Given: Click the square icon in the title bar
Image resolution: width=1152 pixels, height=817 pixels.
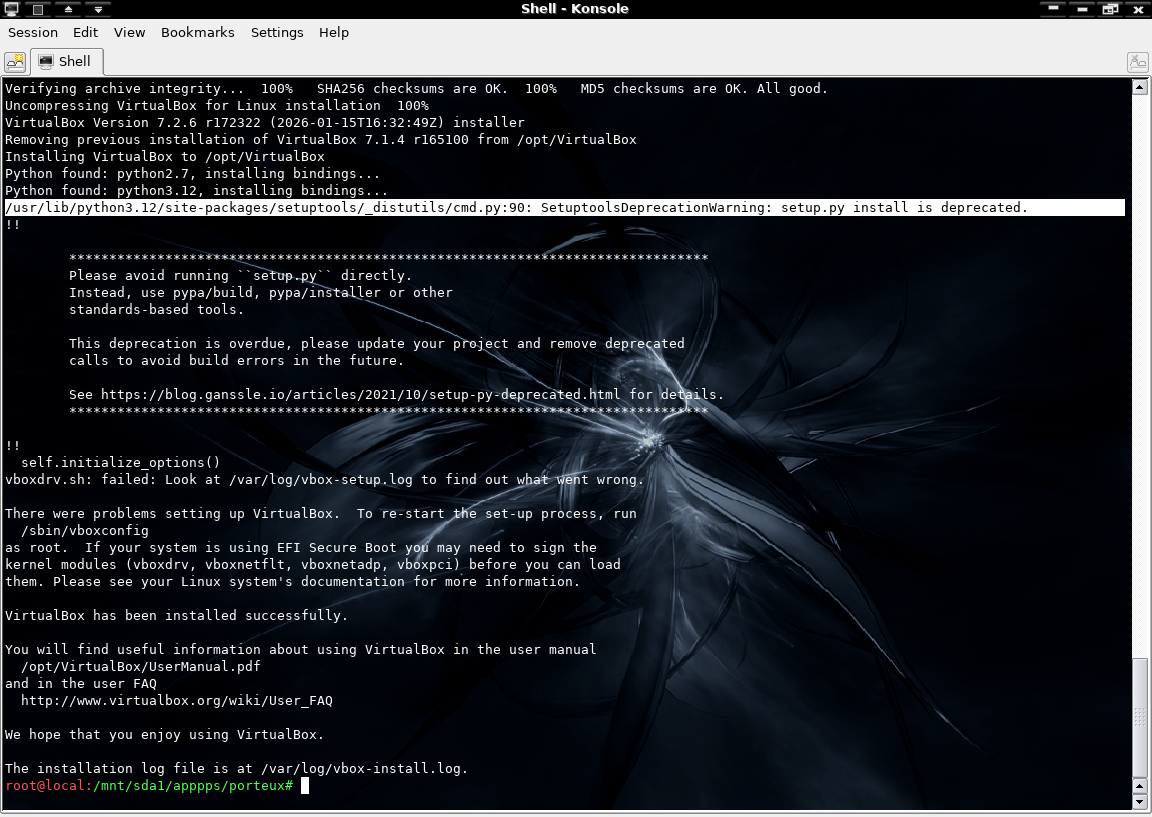Looking at the screenshot, I should pyautogui.click(x=38, y=9).
